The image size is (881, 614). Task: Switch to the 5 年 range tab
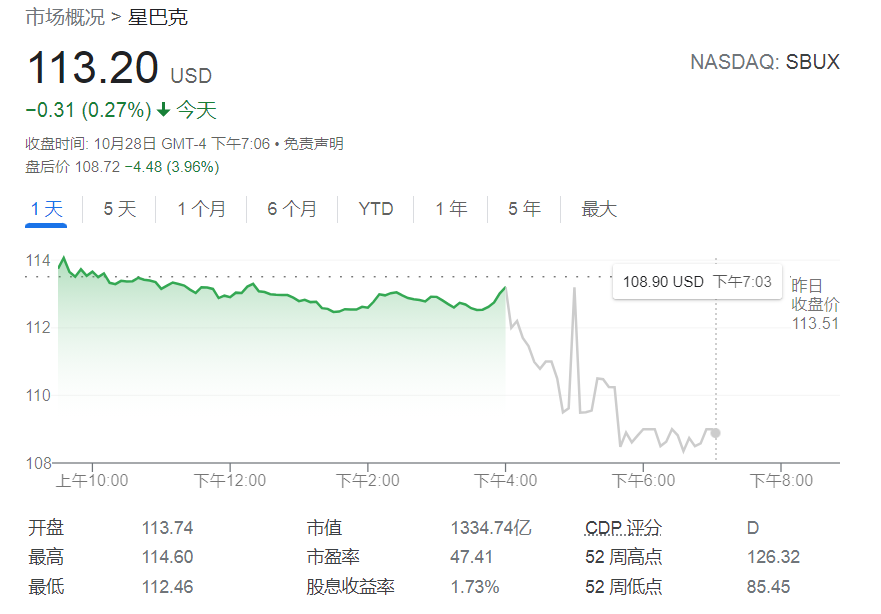524,209
